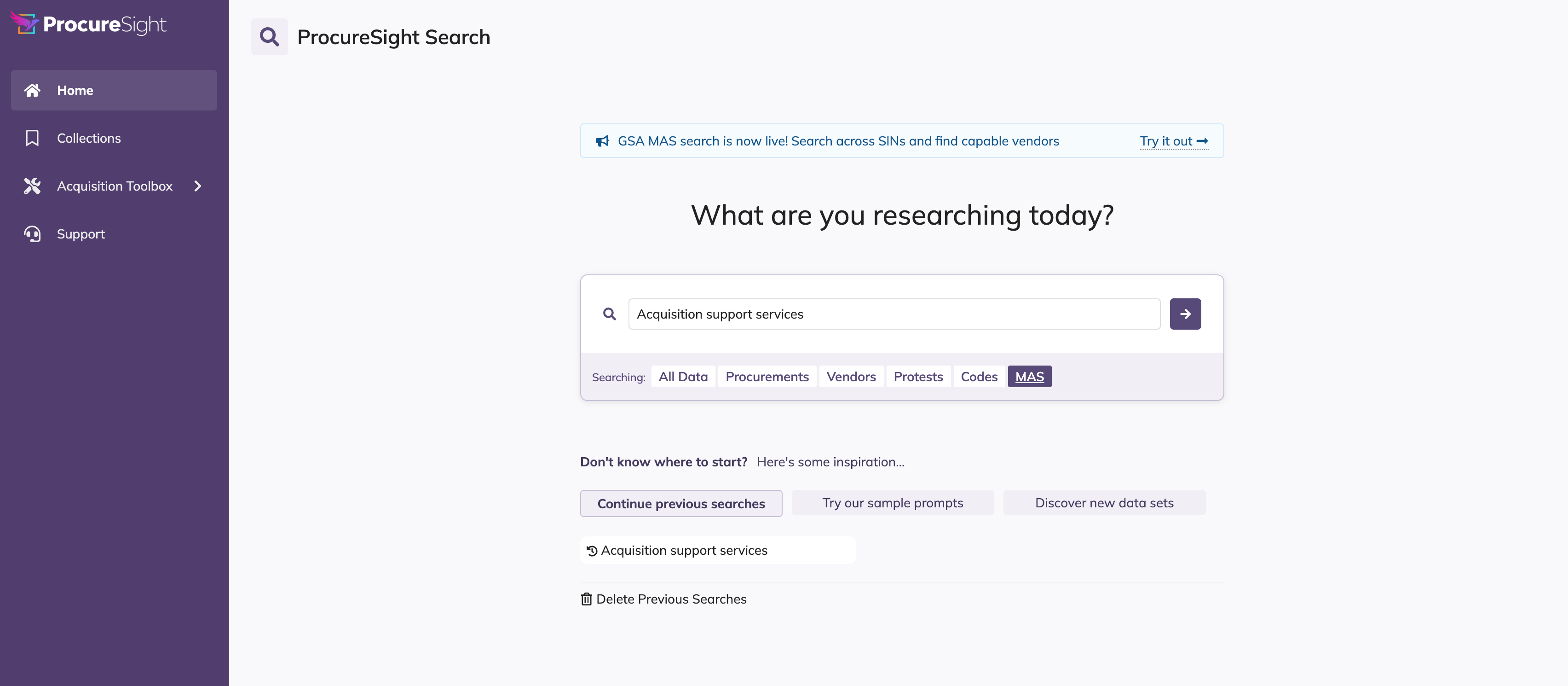Open Acquisition Toolbox menu label
Screen dimensions: 1568x686
click(115, 186)
